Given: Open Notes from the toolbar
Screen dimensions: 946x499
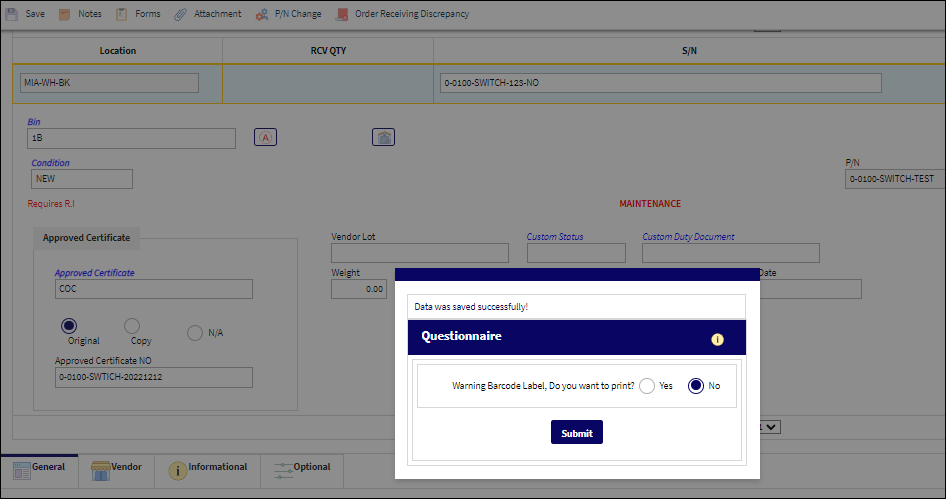Looking at the screenshot, I should pos(80,14).
